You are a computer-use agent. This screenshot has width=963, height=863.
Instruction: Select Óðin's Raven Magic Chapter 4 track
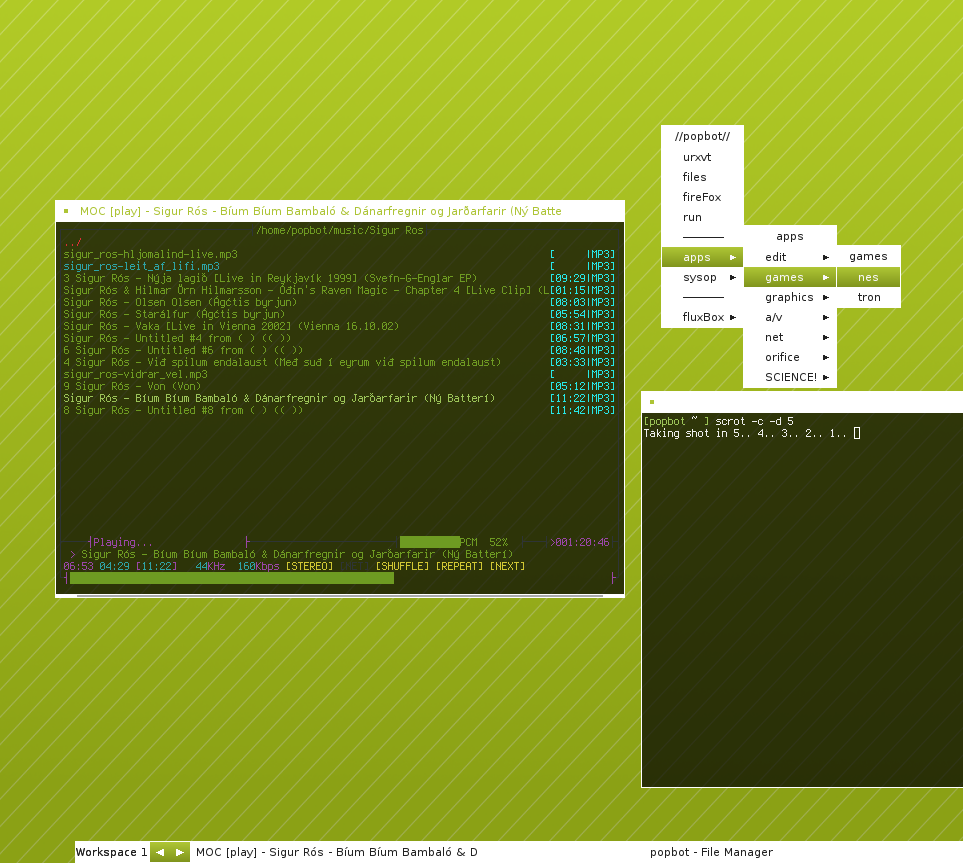click(x=339, y=291)
